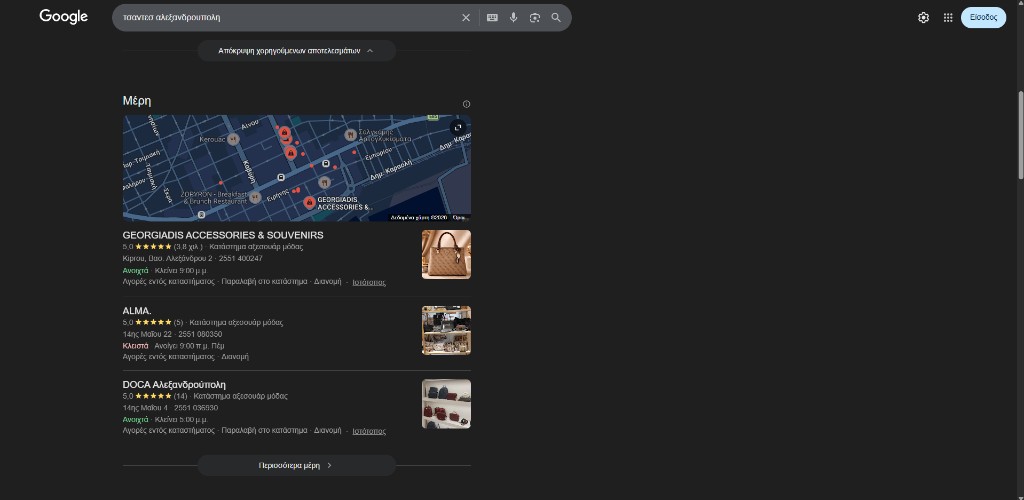The height and width of the screenshot is (500, 1024).
Task: Collapse sponsored results with Απόκρυψη button
Action: [296, 51]
